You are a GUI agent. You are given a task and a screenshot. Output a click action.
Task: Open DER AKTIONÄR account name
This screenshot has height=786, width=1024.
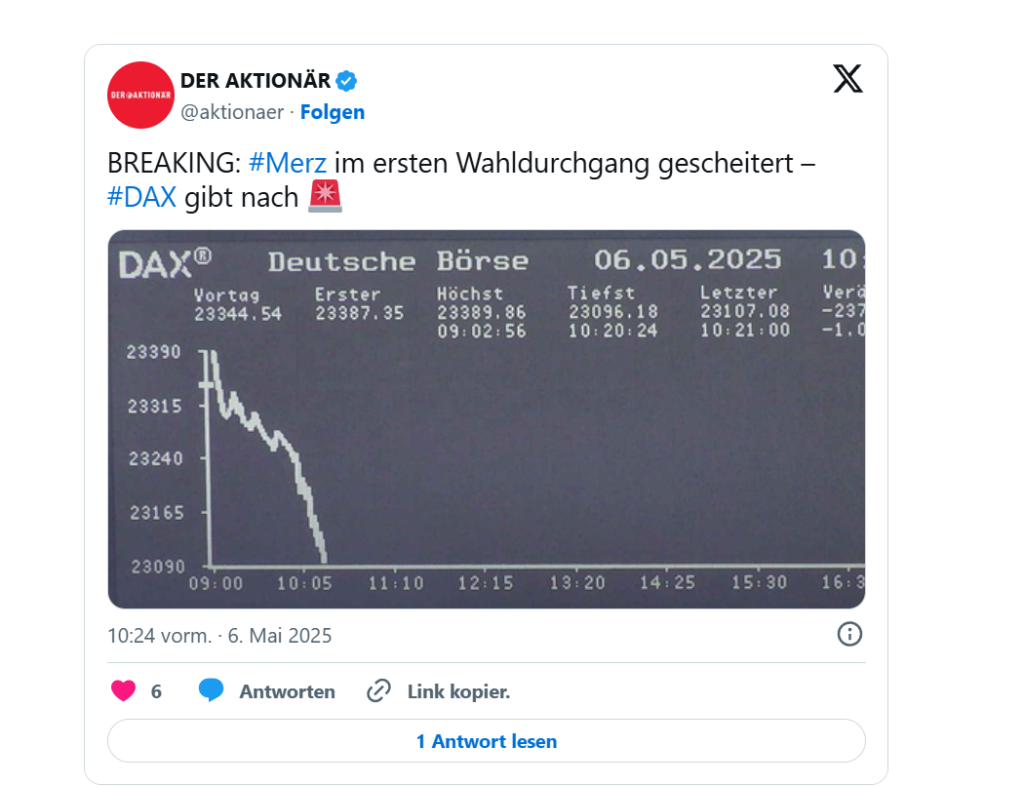[x=255, y=81]
